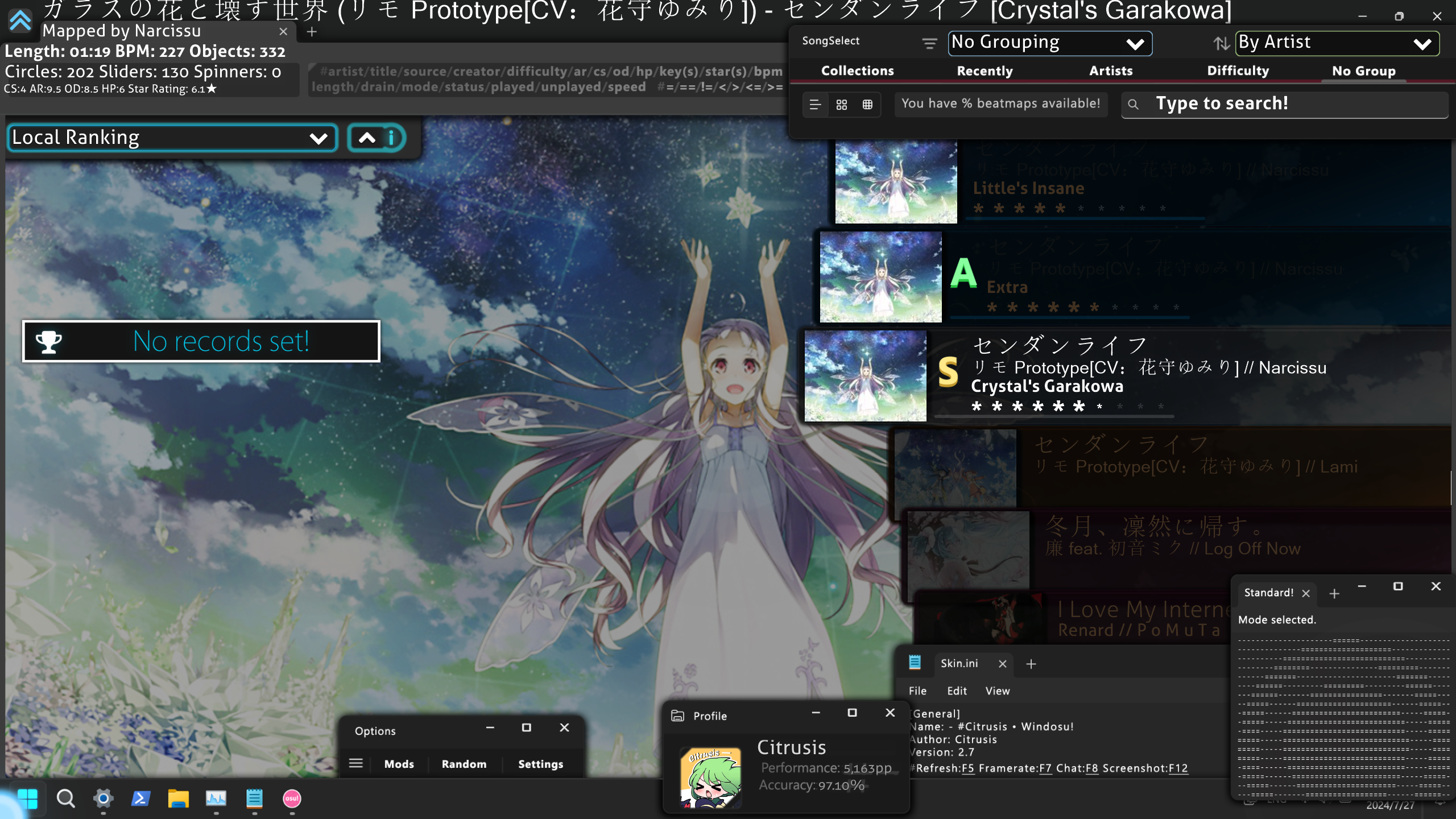Click the double-chevron back icon at top left
Image resolution: width=1456 pixels, height=819 pixels.
(20, 21)
